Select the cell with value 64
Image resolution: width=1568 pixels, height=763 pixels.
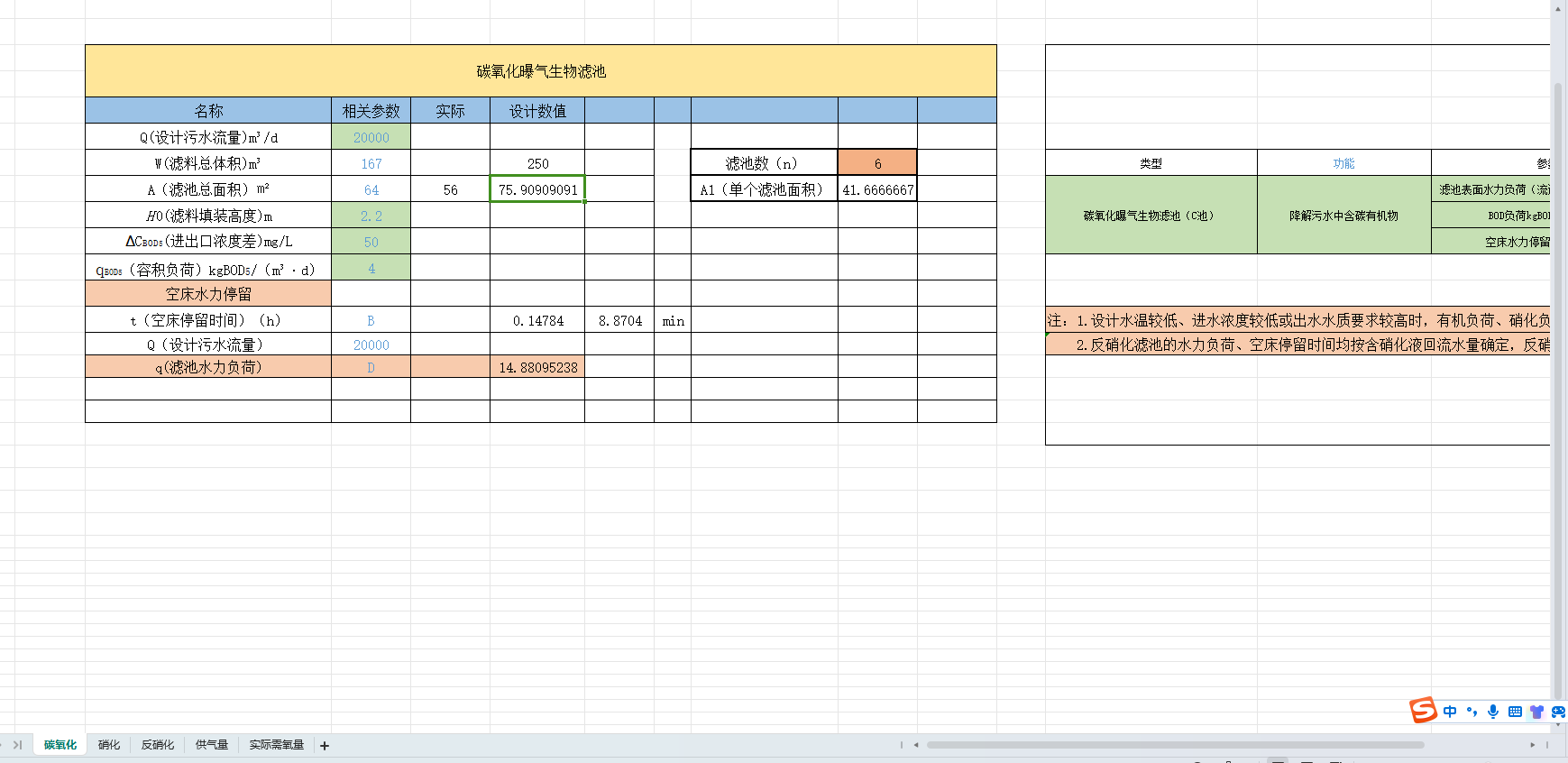(371, 189)
